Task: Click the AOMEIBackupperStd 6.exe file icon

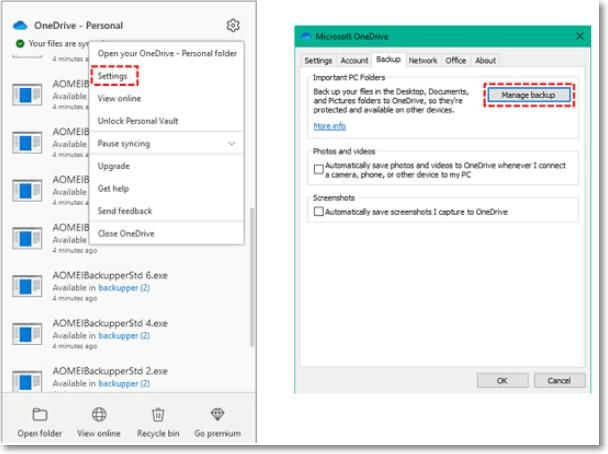Action: click(27, 286)
